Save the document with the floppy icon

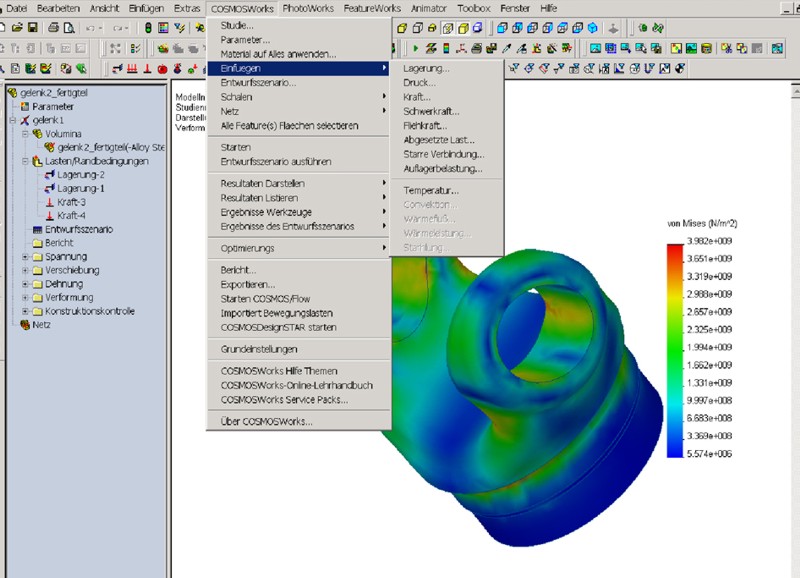click(32, 28)
